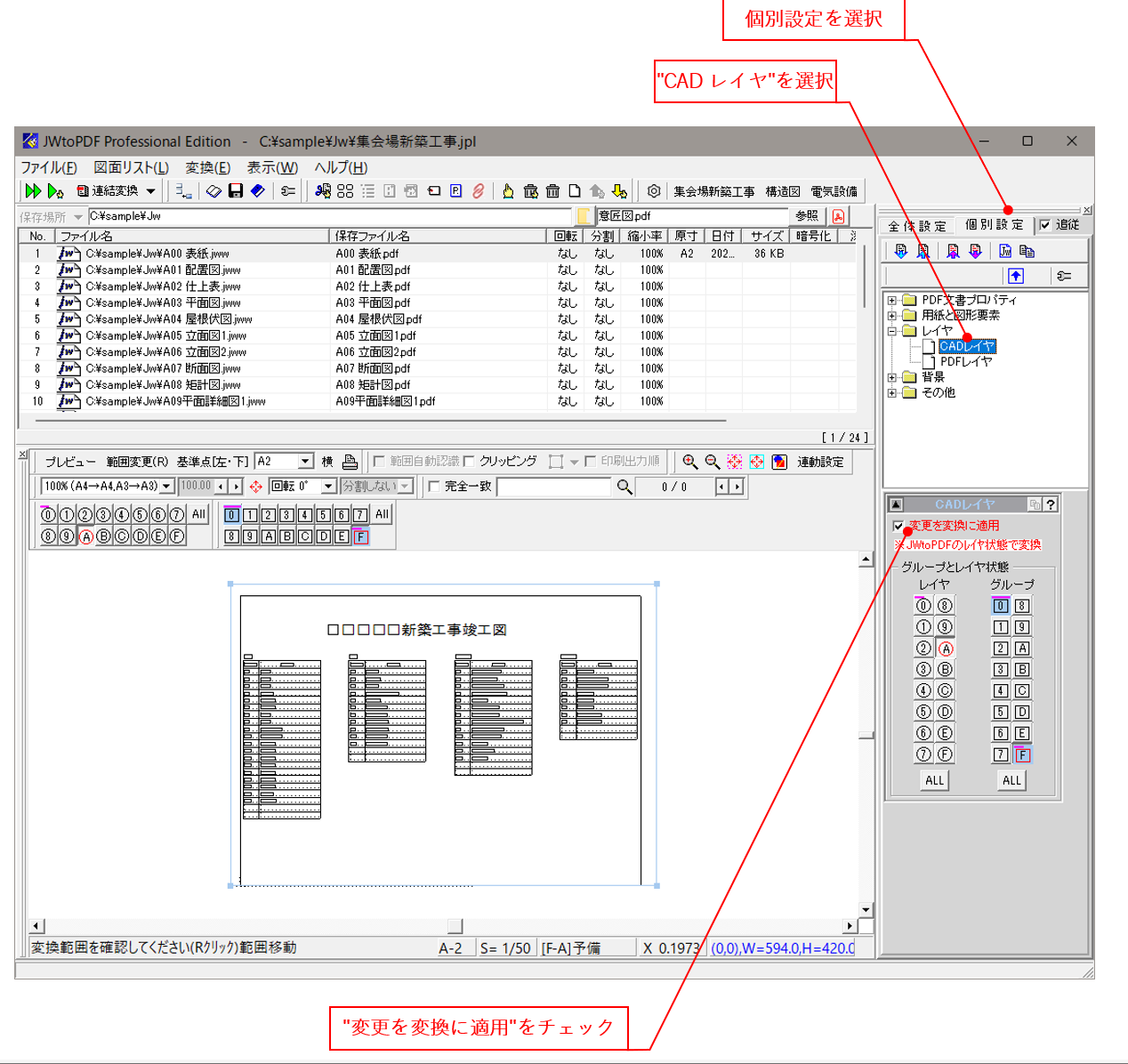Image resolution: width=1128 pixels, height=1064 pixels.
Task: Open the 回転 0° rotation dropdown
Action: [x=328, y=487]
